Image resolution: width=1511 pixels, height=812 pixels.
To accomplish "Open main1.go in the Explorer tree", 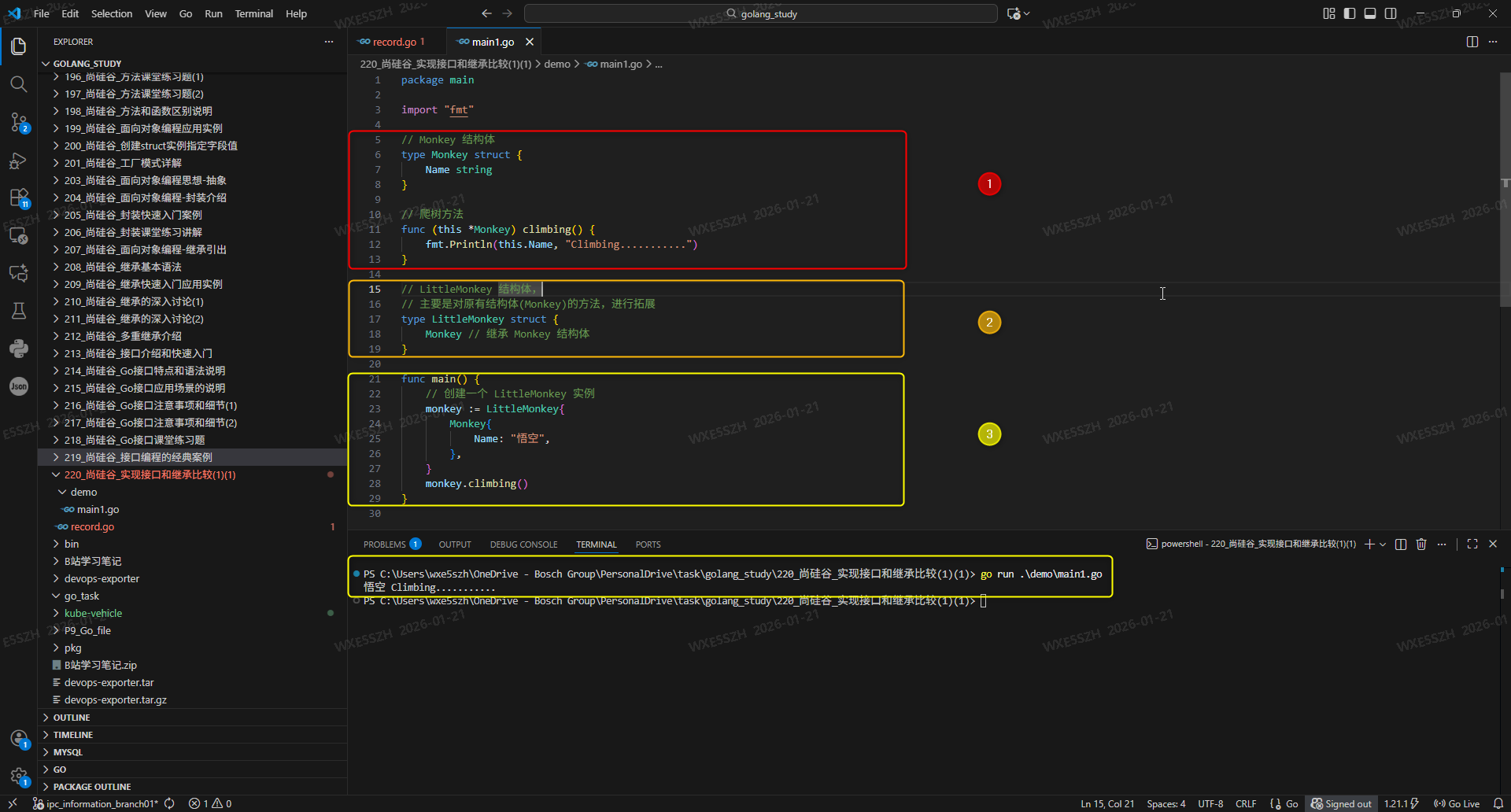I will point(98,509).
